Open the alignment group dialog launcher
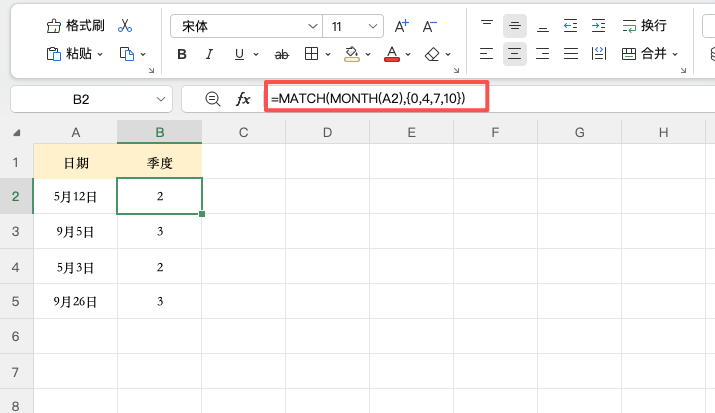 tap(683, 70)
